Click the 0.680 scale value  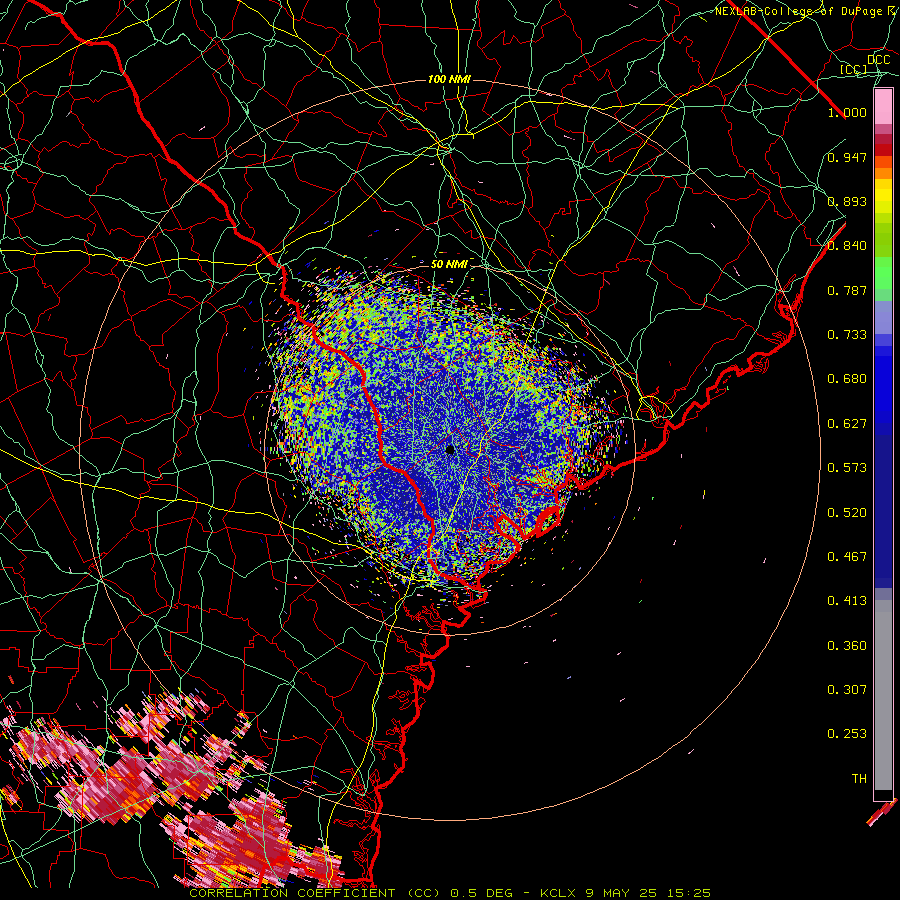(847, 379)
